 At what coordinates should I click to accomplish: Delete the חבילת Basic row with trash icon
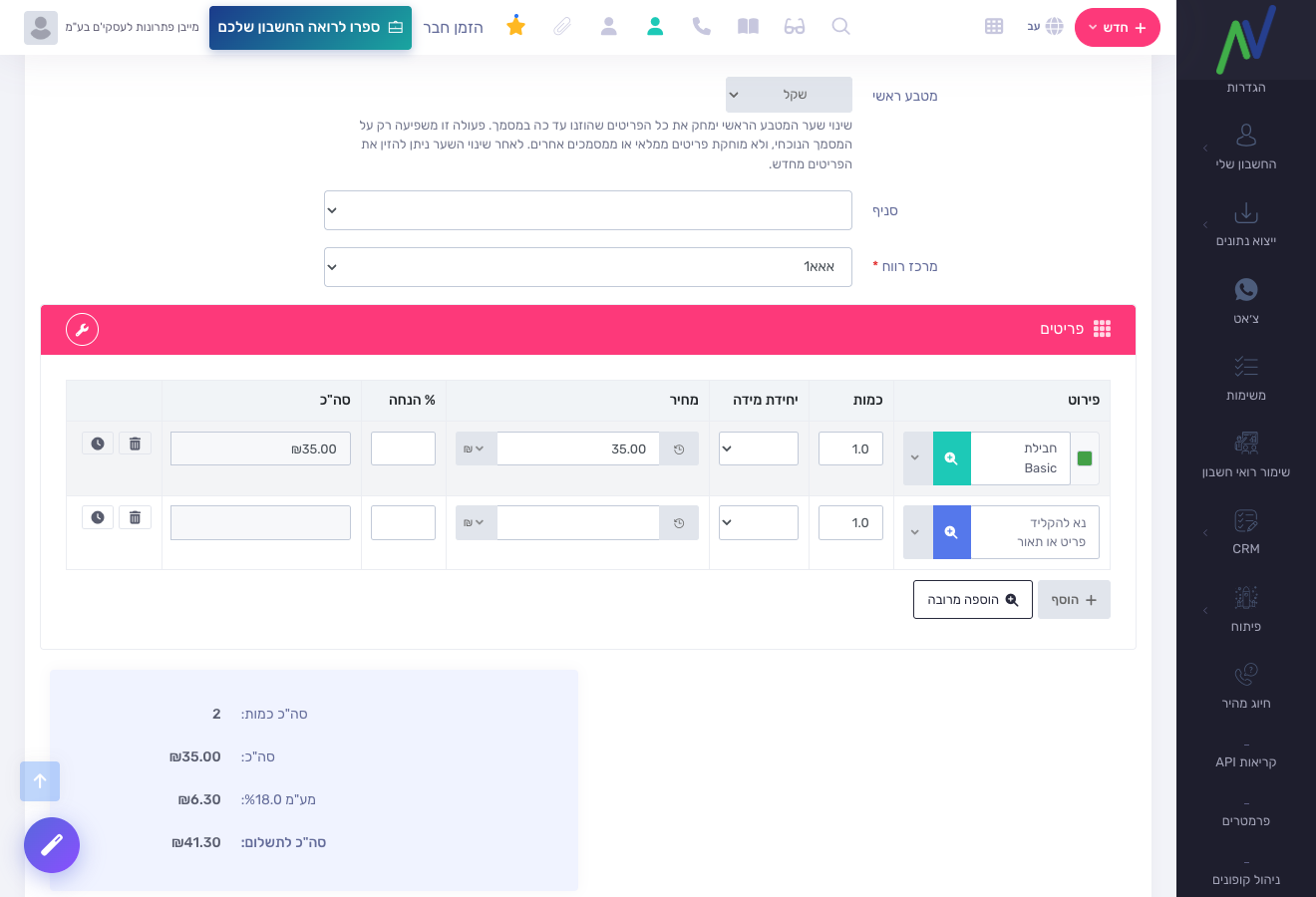(x=135, y=444)
